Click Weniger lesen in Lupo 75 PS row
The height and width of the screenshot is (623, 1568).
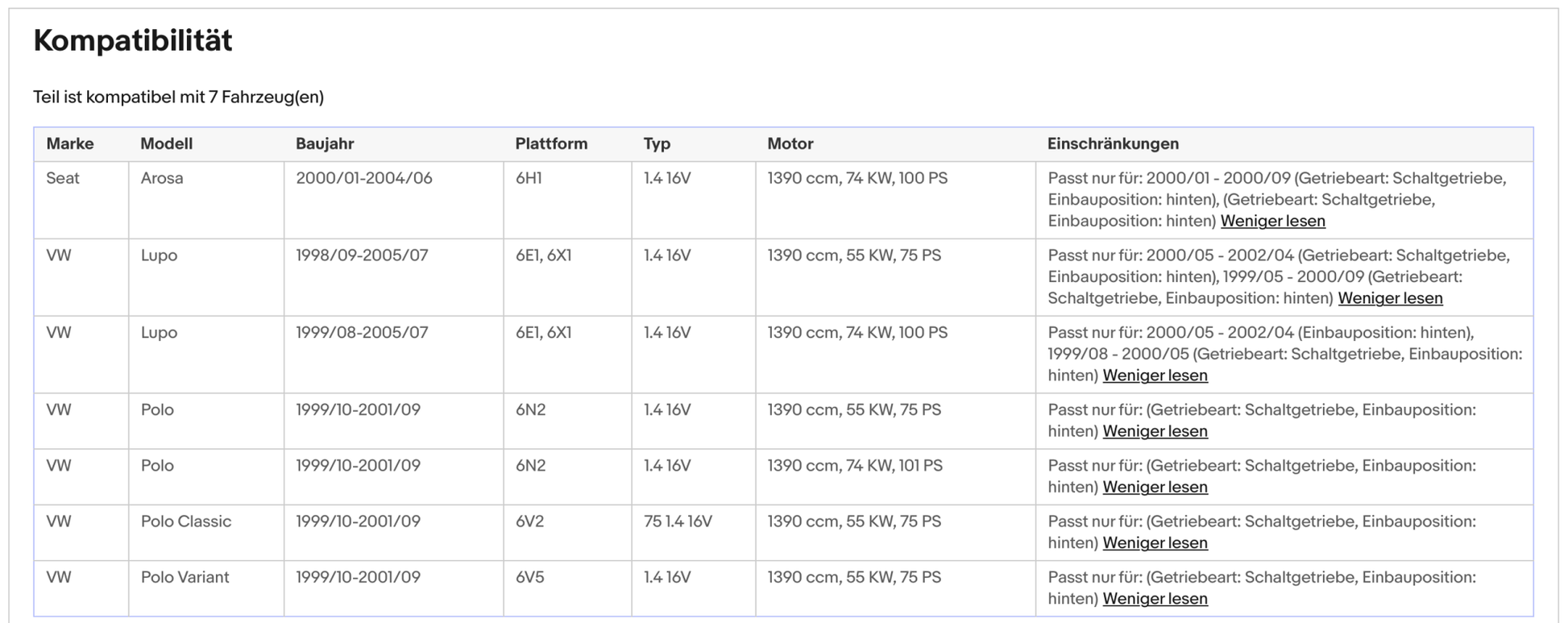pos(1390,298)
